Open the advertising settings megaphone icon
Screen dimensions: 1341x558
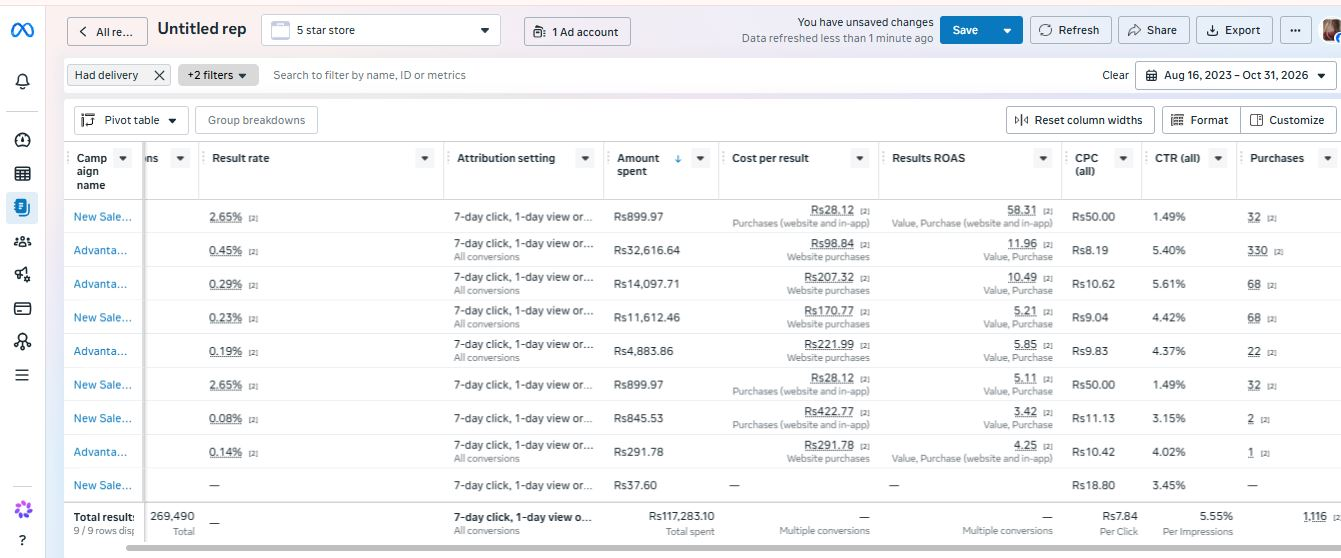(x=22, y=274)
